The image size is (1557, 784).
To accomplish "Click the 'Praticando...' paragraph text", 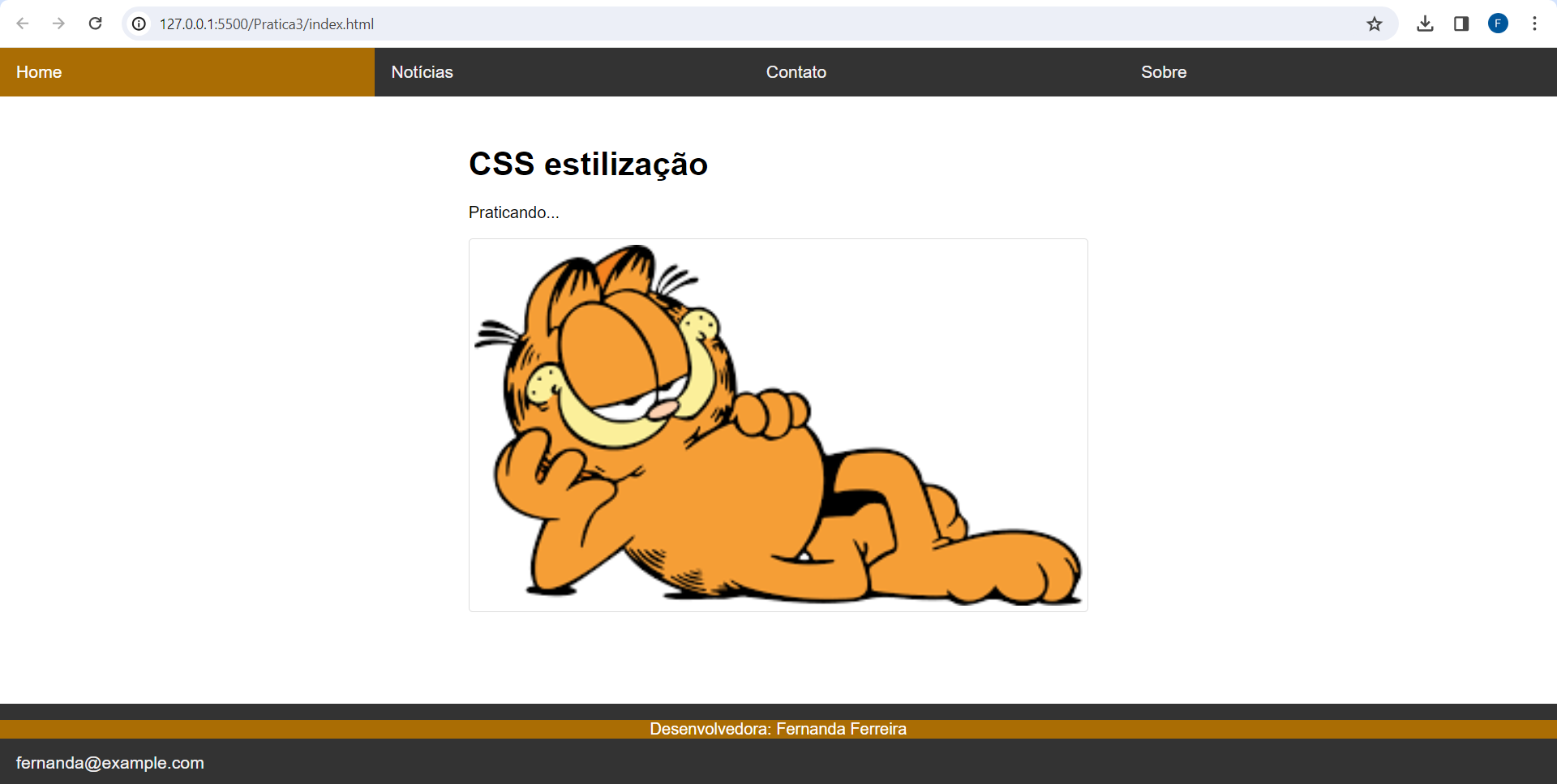I will point(513,212).
